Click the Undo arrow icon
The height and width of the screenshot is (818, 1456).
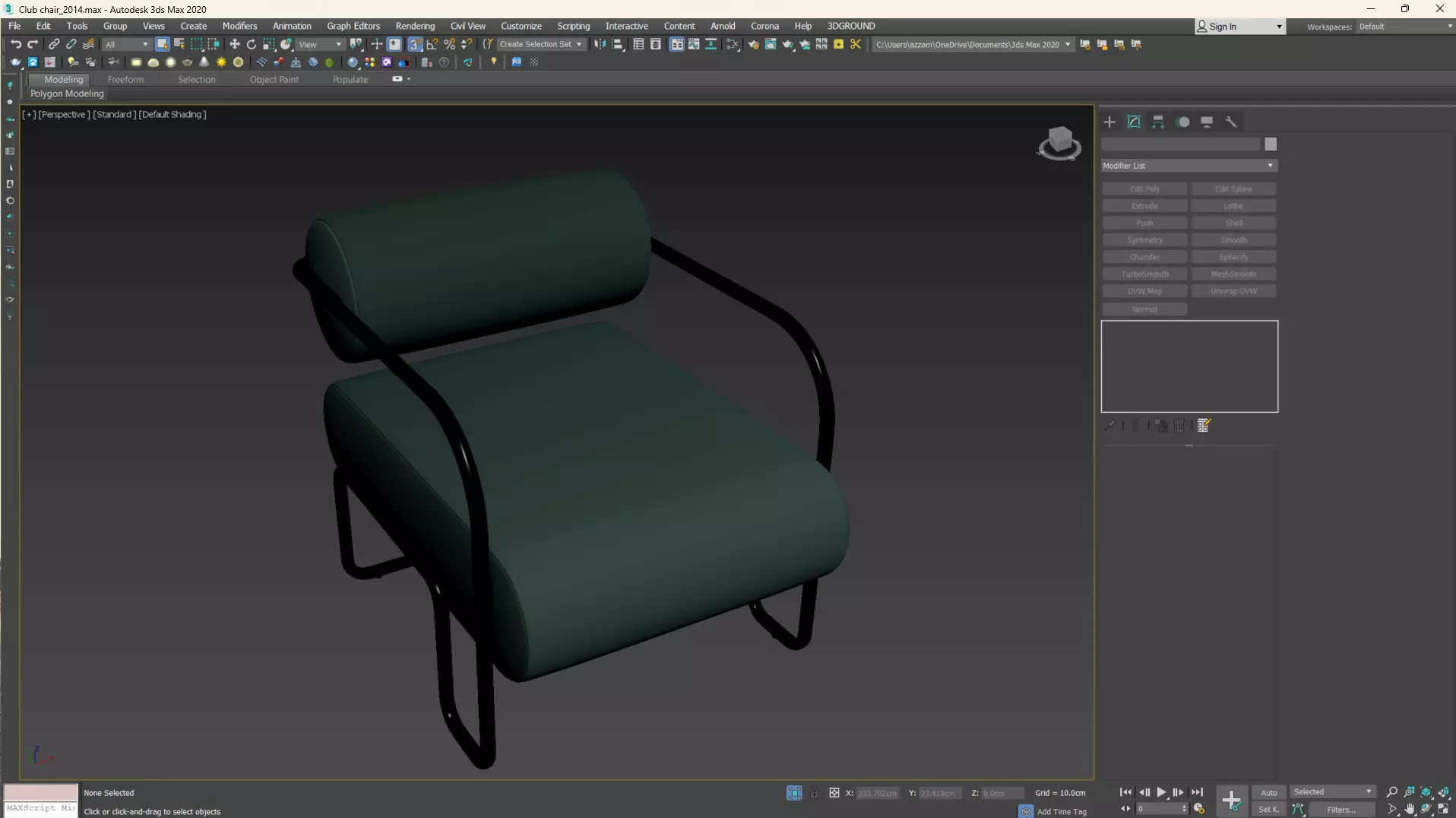(15, 44)
